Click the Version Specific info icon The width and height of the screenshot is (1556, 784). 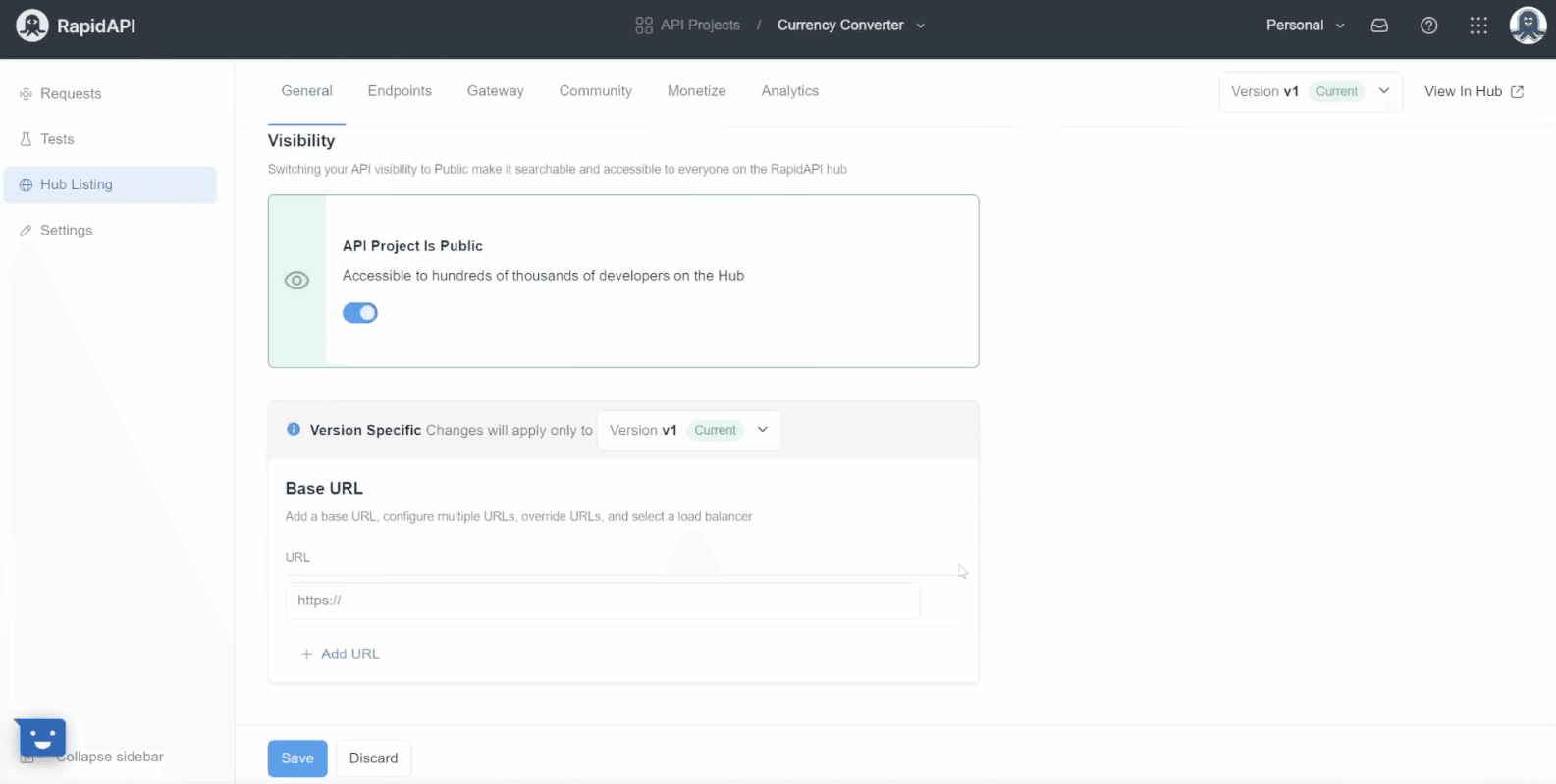[293, 429]
